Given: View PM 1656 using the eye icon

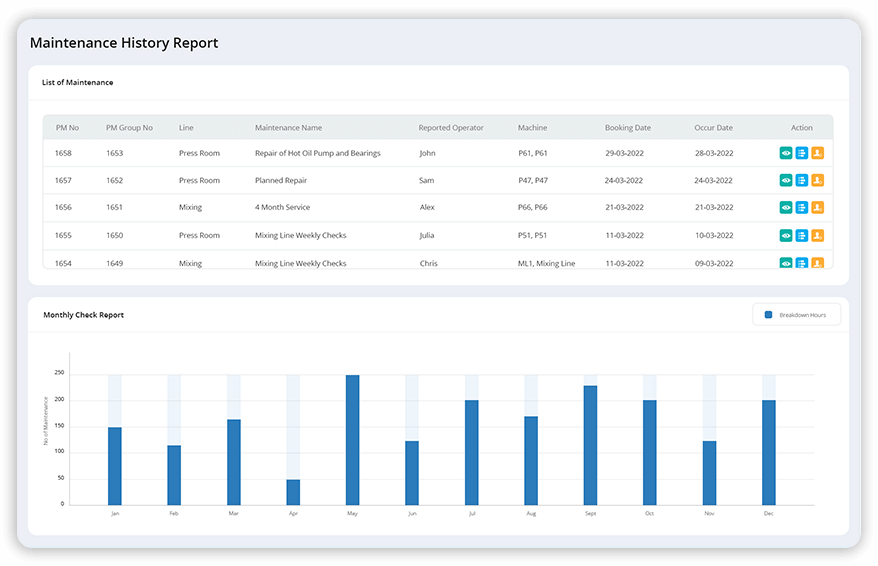Looking at the screenshot, I should coord(786,208).
